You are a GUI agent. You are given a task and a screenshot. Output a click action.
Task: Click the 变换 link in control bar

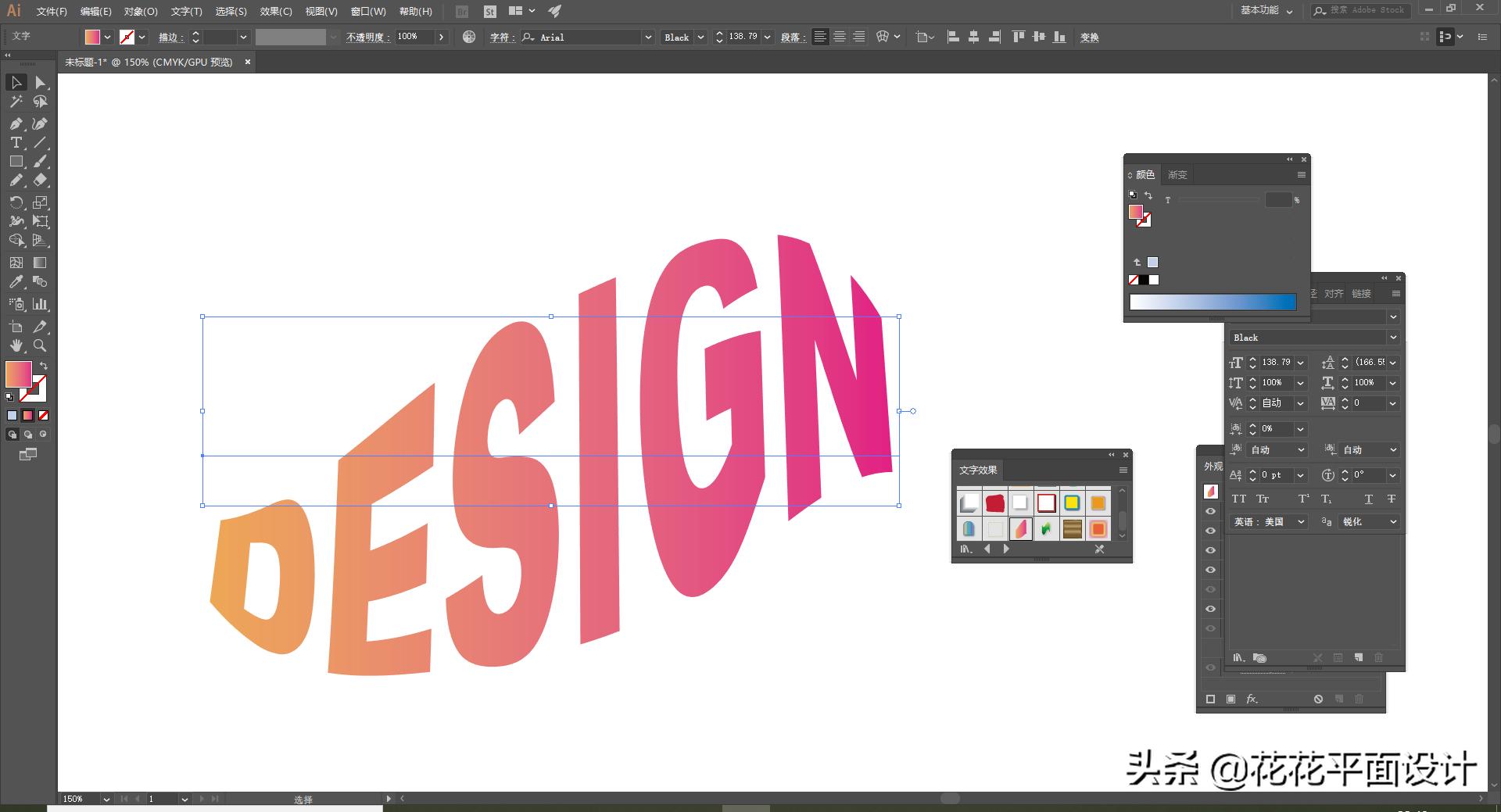1089,37
